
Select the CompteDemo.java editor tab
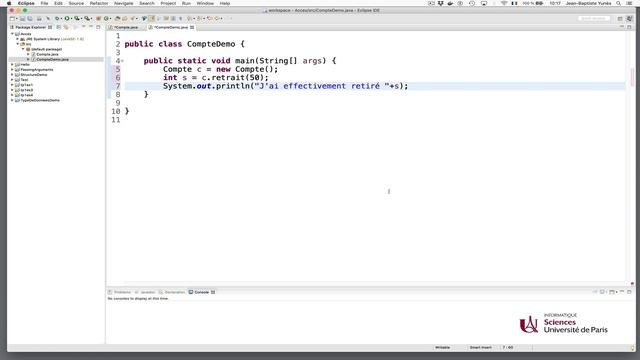tap(171, 27)
